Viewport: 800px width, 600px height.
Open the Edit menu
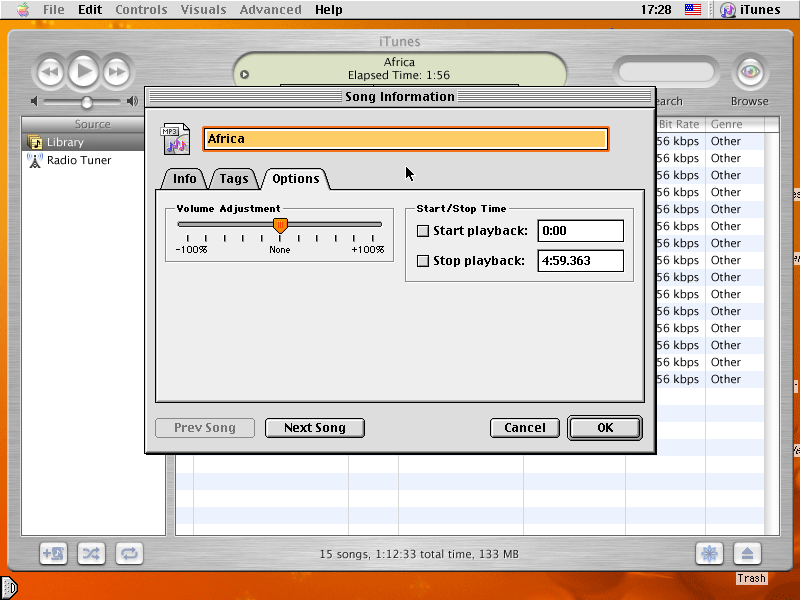[90, 10]
